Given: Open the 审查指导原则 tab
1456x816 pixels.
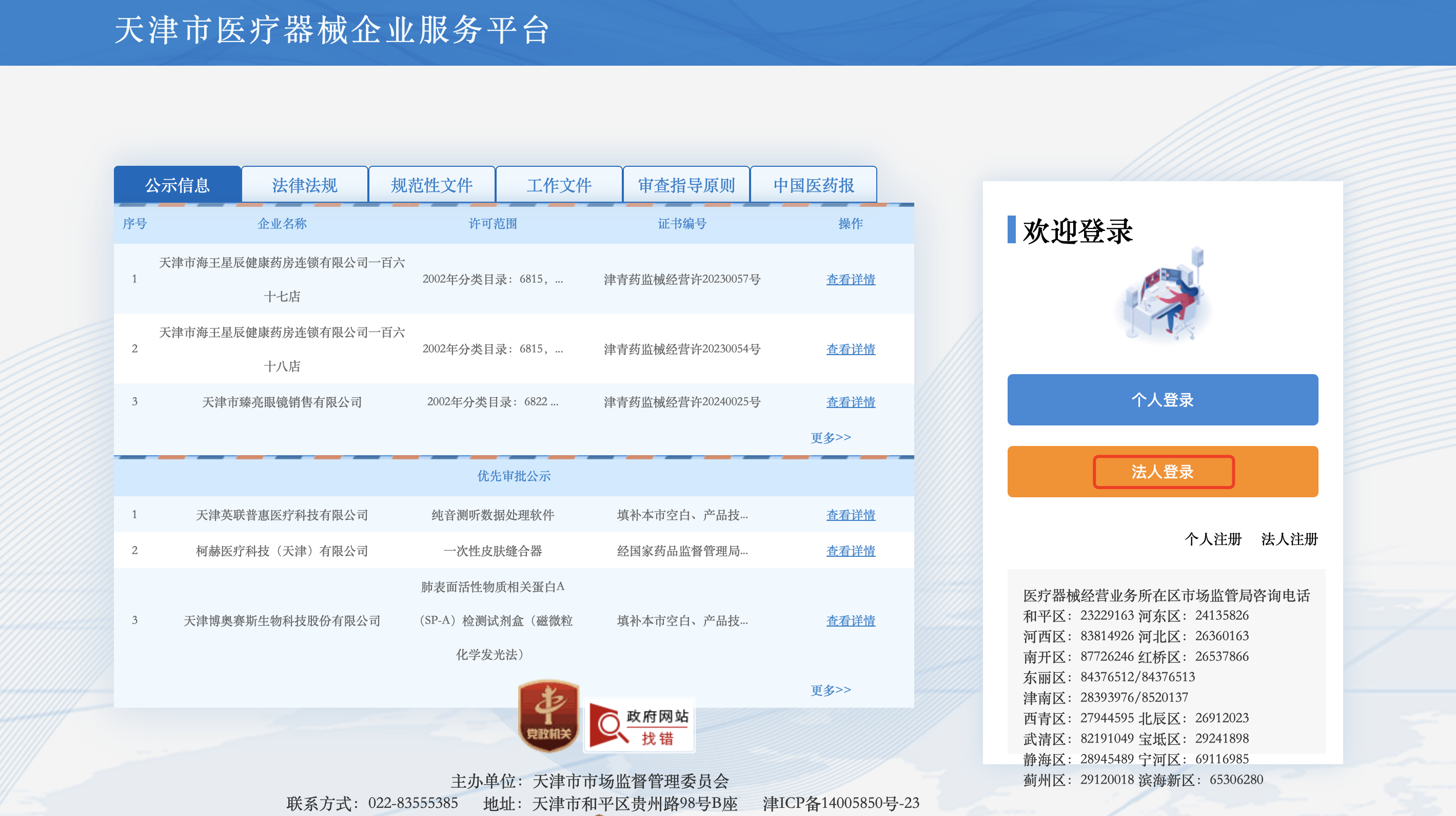Looking at the screenshot, I should click(x=685, y=185).
